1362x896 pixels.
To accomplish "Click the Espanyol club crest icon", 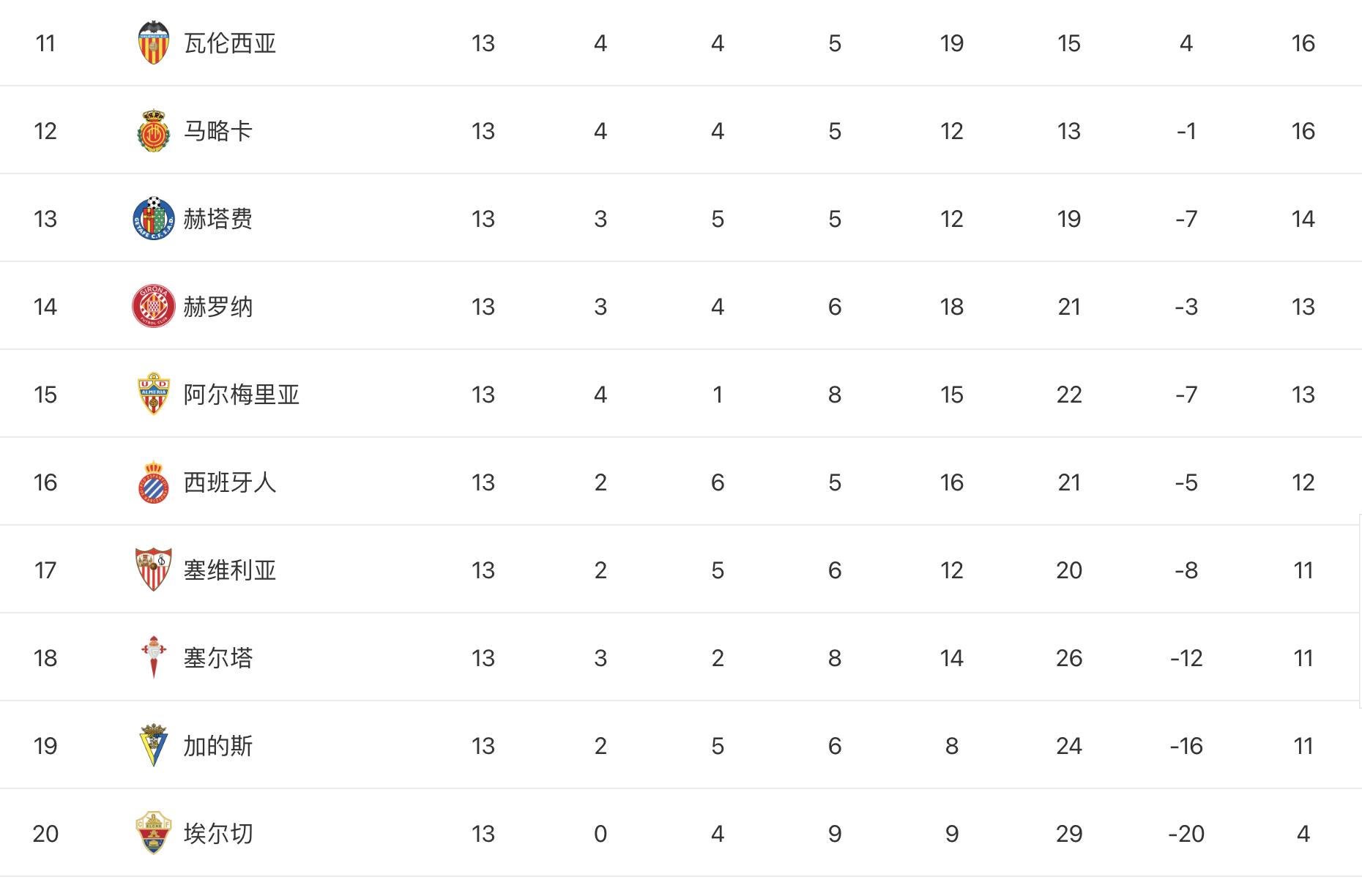I will [x=154, y=482].
